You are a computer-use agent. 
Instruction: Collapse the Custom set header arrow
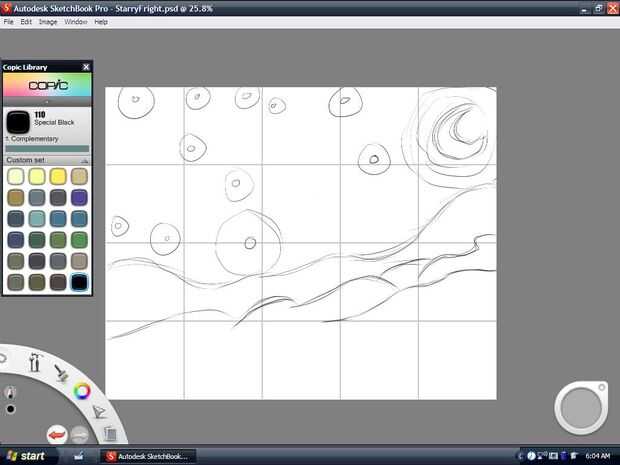point(84,161)
